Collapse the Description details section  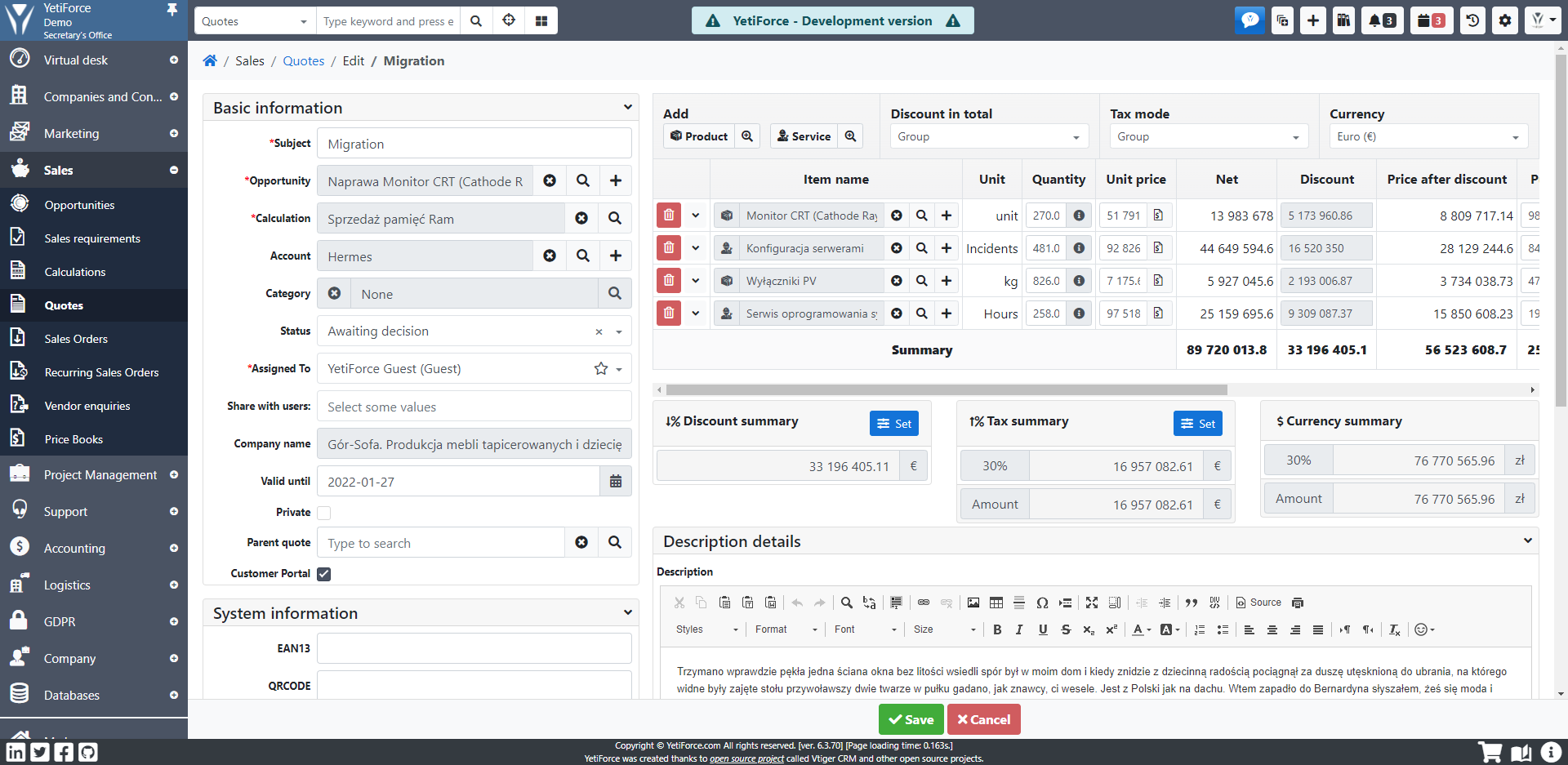pos(1528,540)
